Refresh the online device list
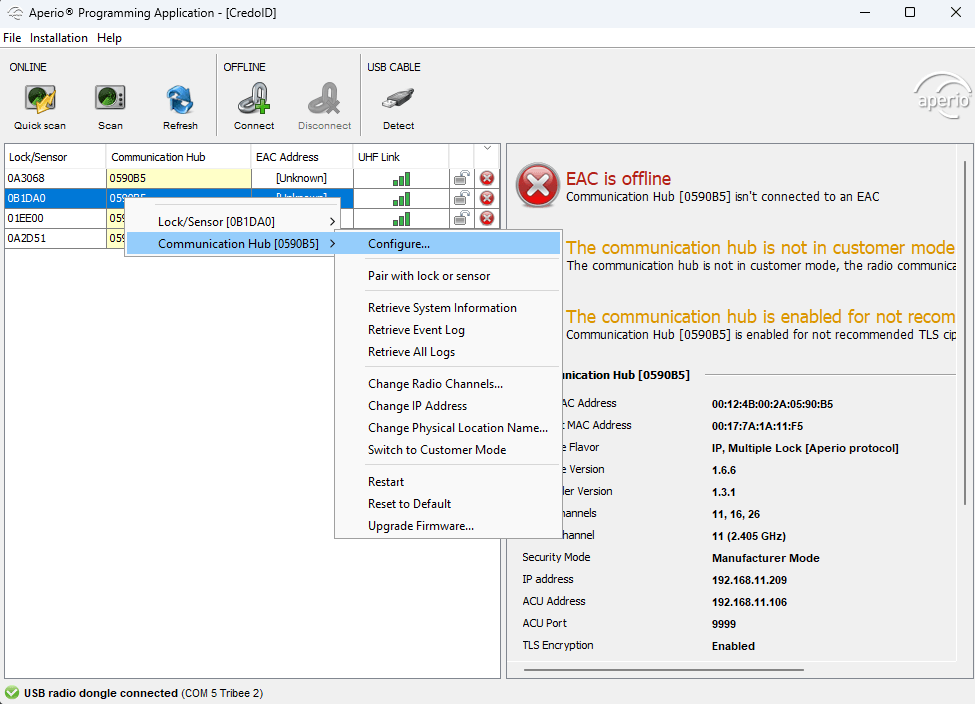 [180, 107]
